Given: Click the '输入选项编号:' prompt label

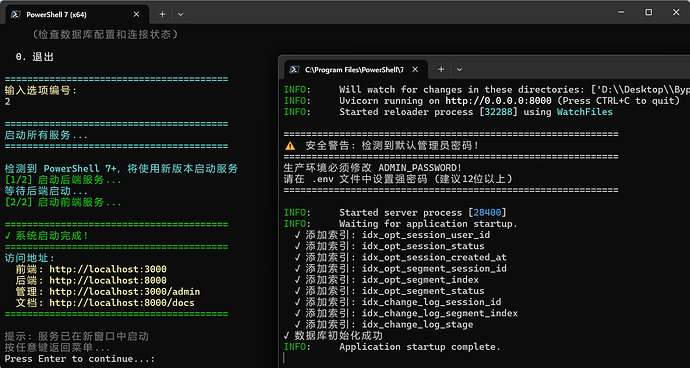Looking at the screenshot, I should tap(41, 91).
